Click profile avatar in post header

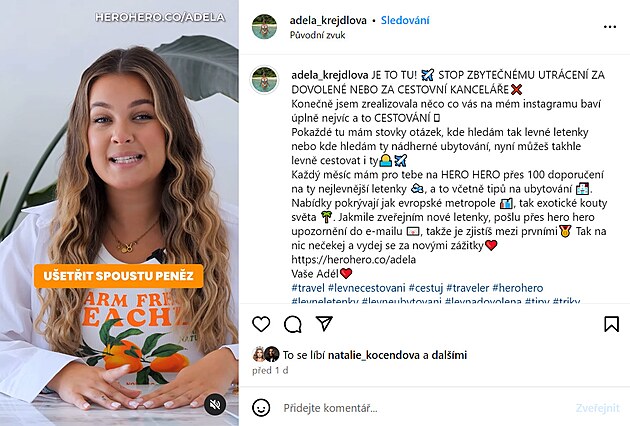(x=264, y=27)
